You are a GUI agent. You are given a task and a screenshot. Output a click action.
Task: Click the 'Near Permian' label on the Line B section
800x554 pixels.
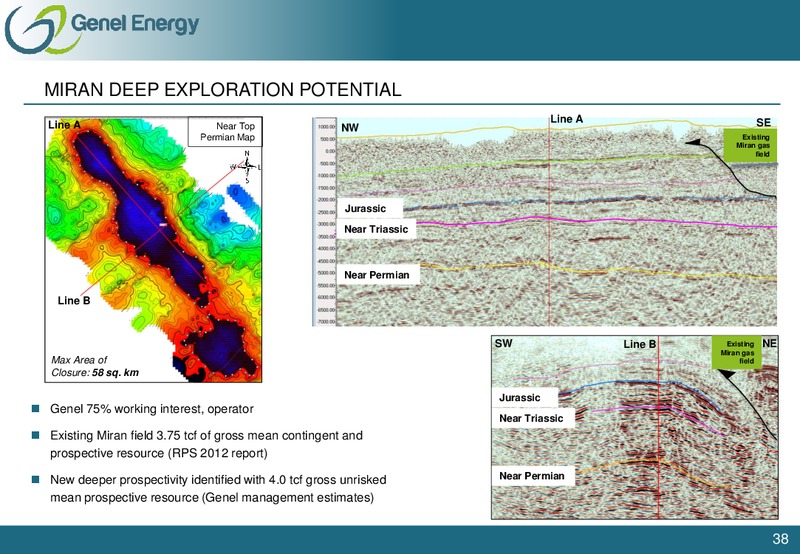tap(534, 476)
